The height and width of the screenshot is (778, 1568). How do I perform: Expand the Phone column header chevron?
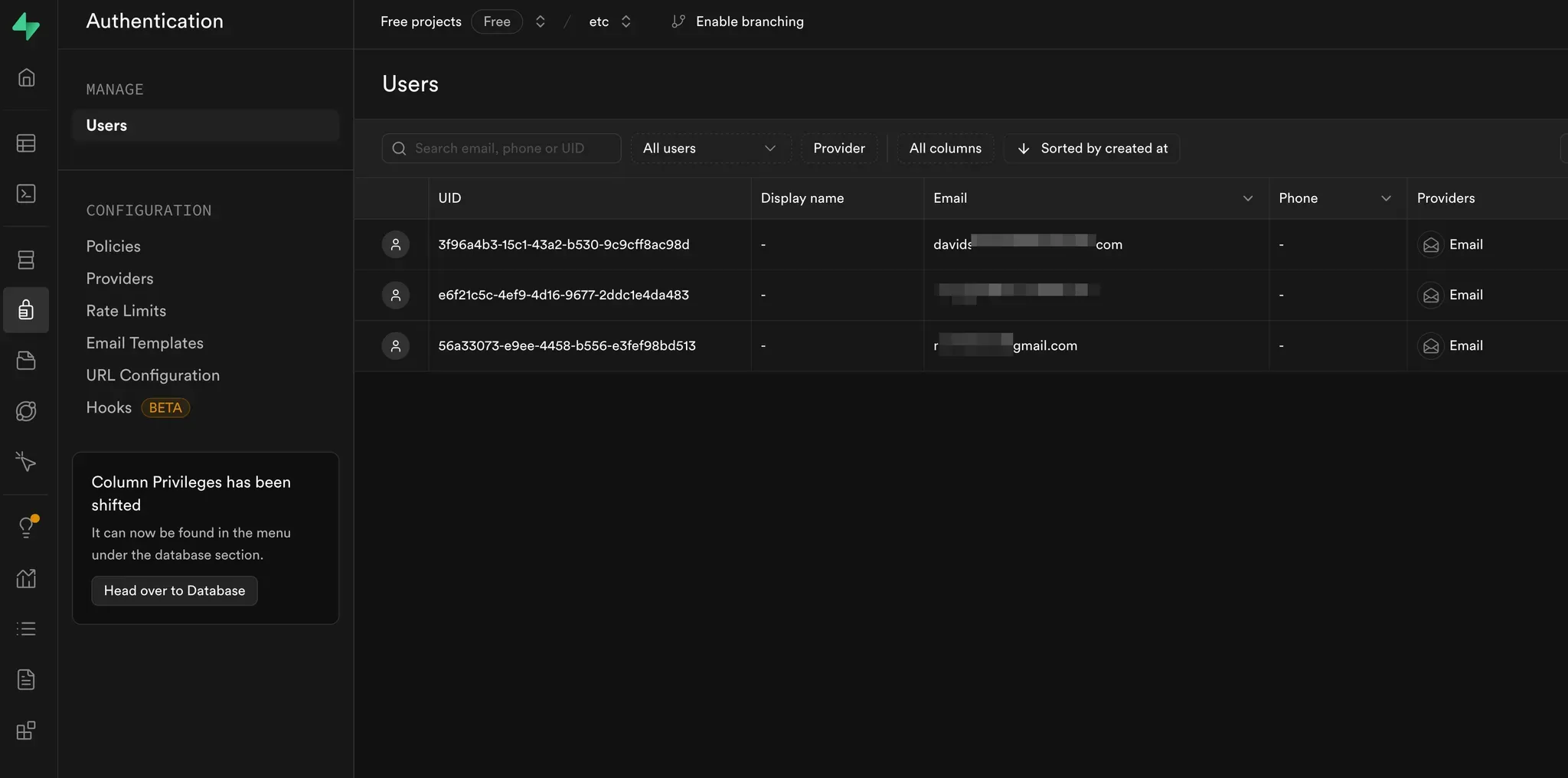[x=1386, y=198]
